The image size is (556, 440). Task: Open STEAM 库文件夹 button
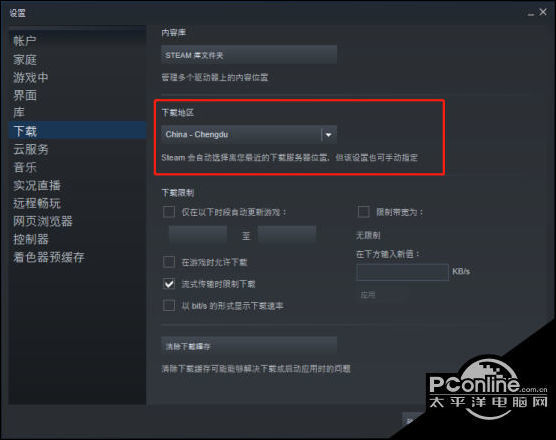click(x=249, y=55)
